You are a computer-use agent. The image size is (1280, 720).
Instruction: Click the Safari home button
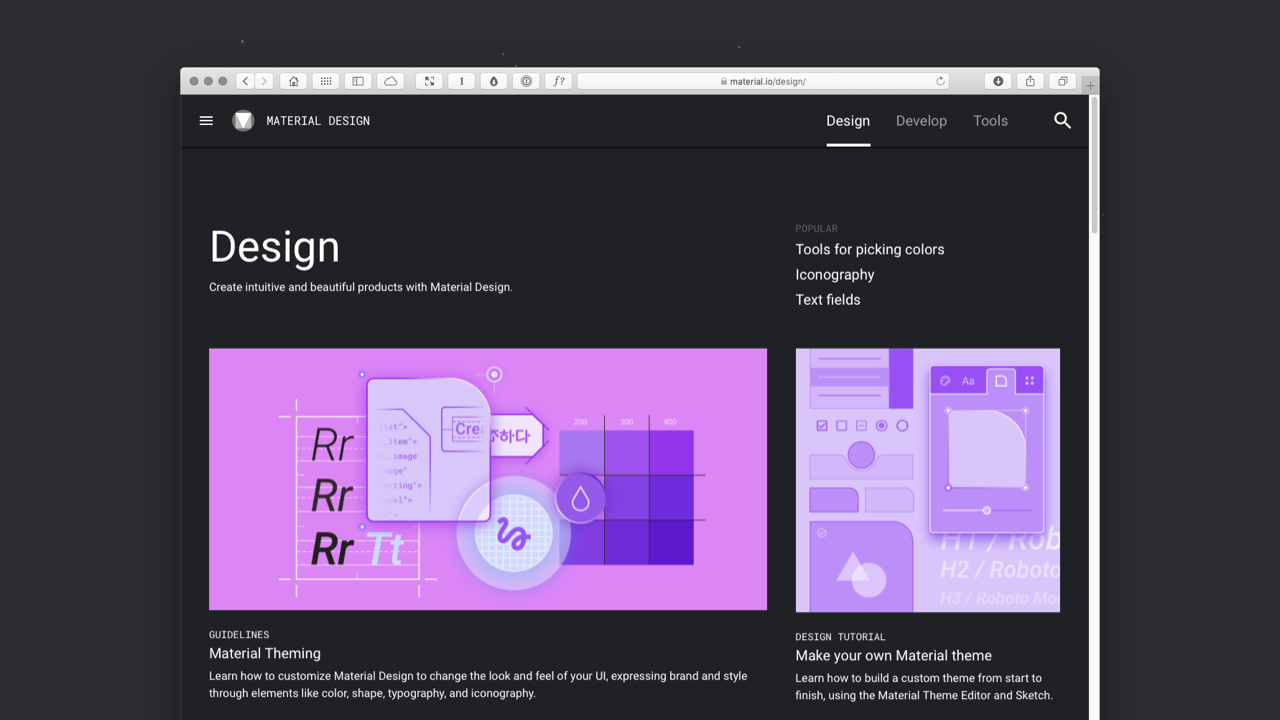point(293,81)
